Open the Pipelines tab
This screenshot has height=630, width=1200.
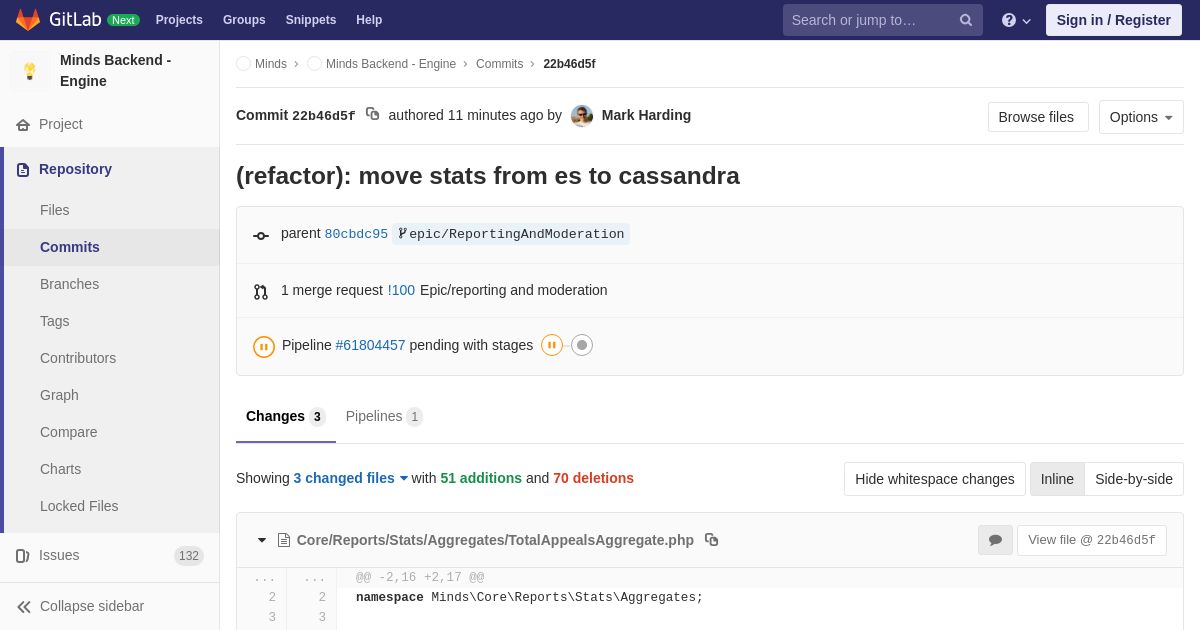(x=383, y=416)
